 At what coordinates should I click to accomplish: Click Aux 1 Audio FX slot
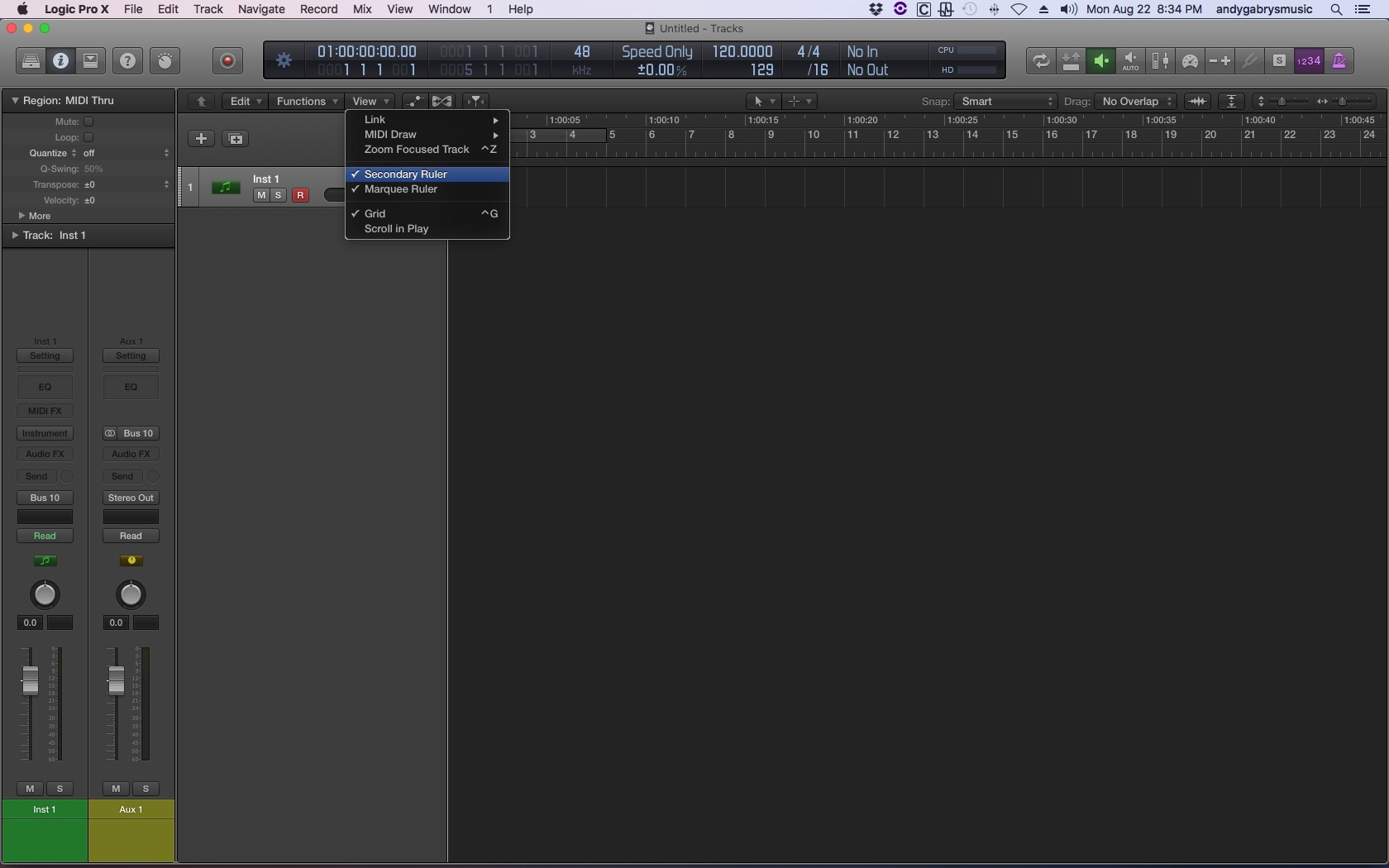pos(131,454)
